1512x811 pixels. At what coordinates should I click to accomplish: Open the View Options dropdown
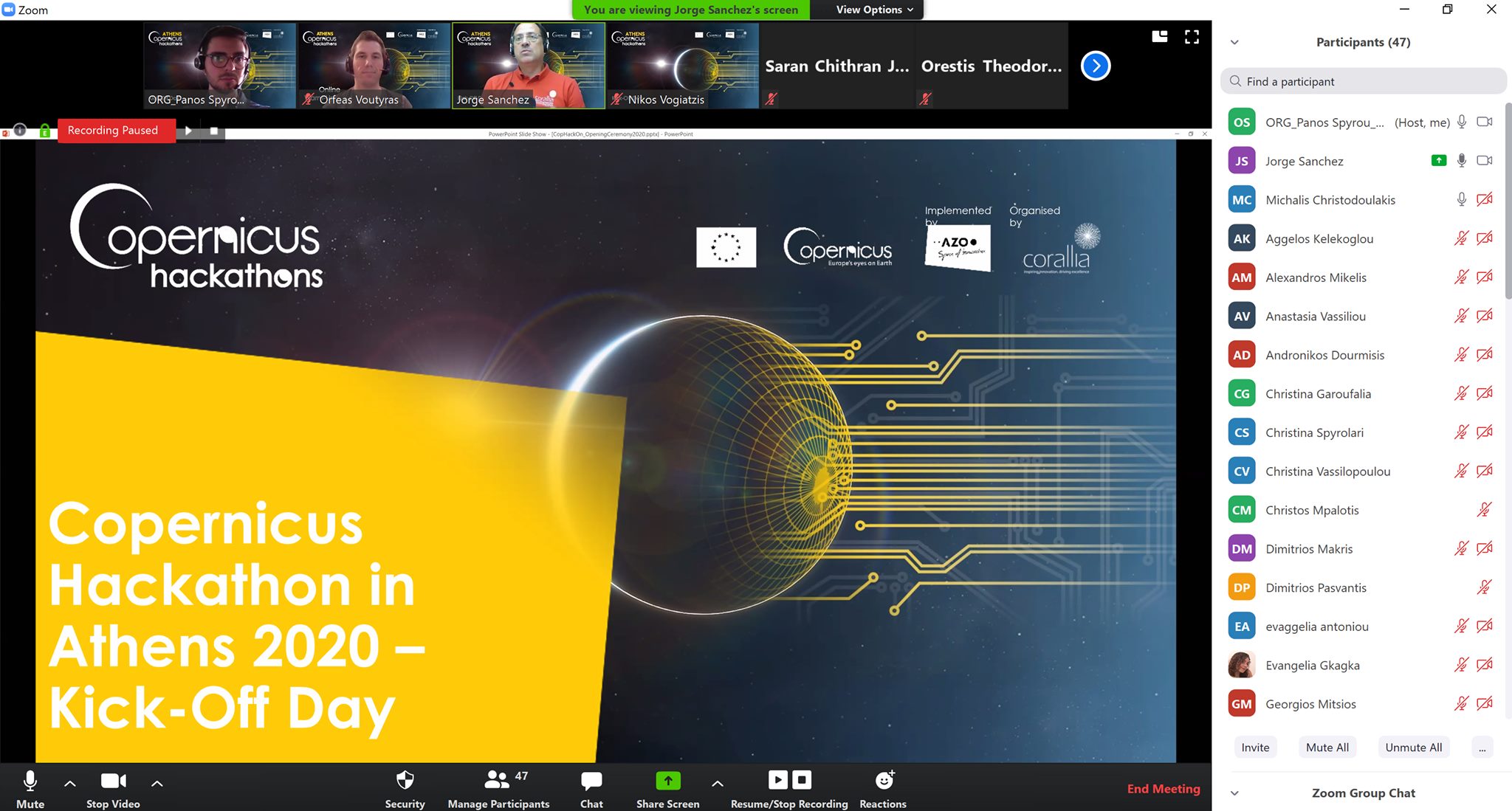(875, 10)
